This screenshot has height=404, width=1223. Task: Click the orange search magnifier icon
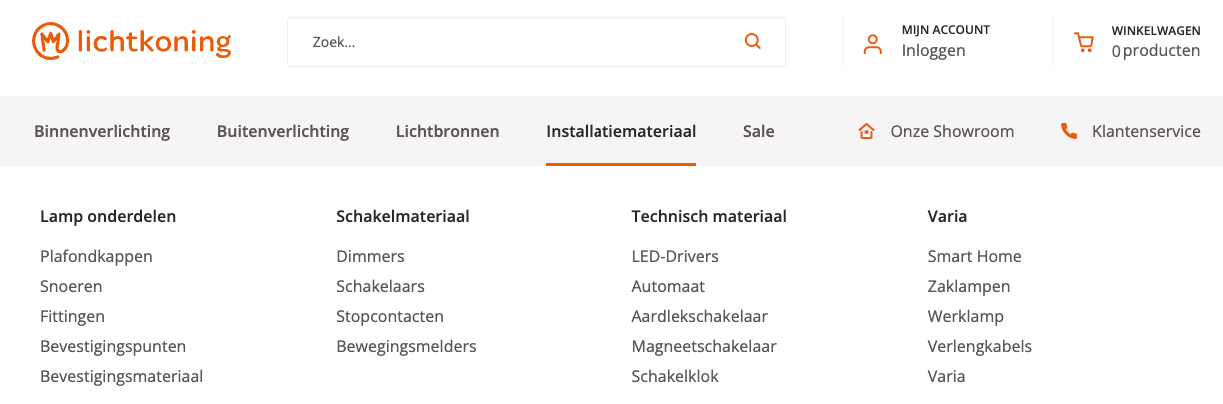click(753, 41)
